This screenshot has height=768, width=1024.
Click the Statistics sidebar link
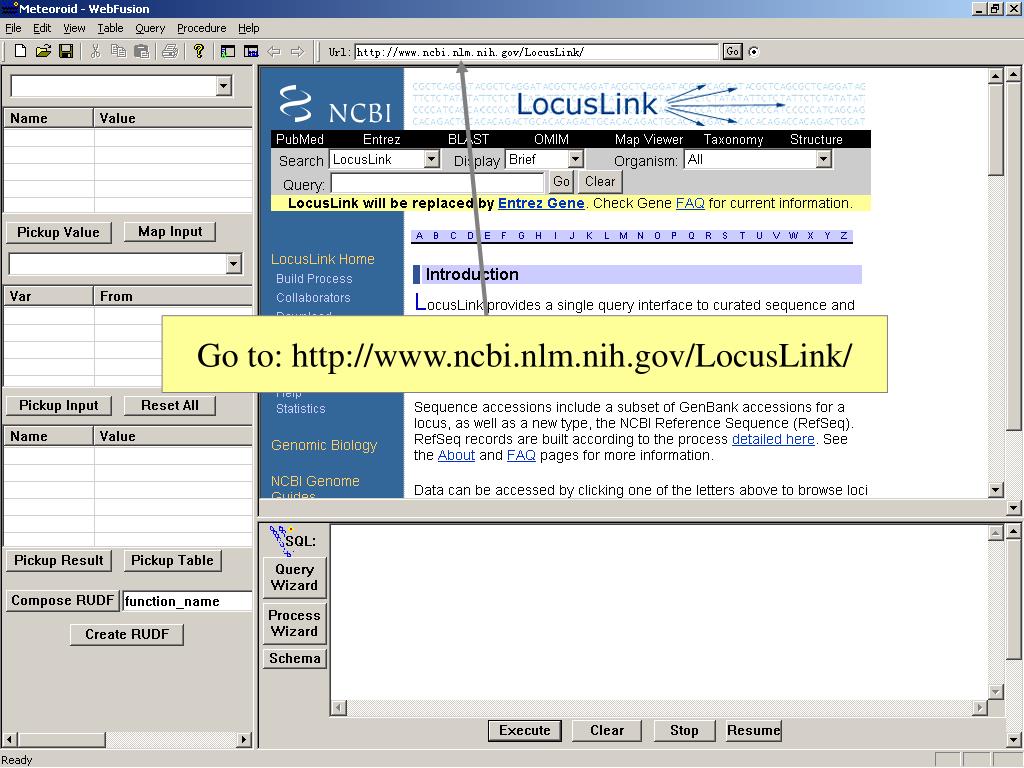point(300,409)
